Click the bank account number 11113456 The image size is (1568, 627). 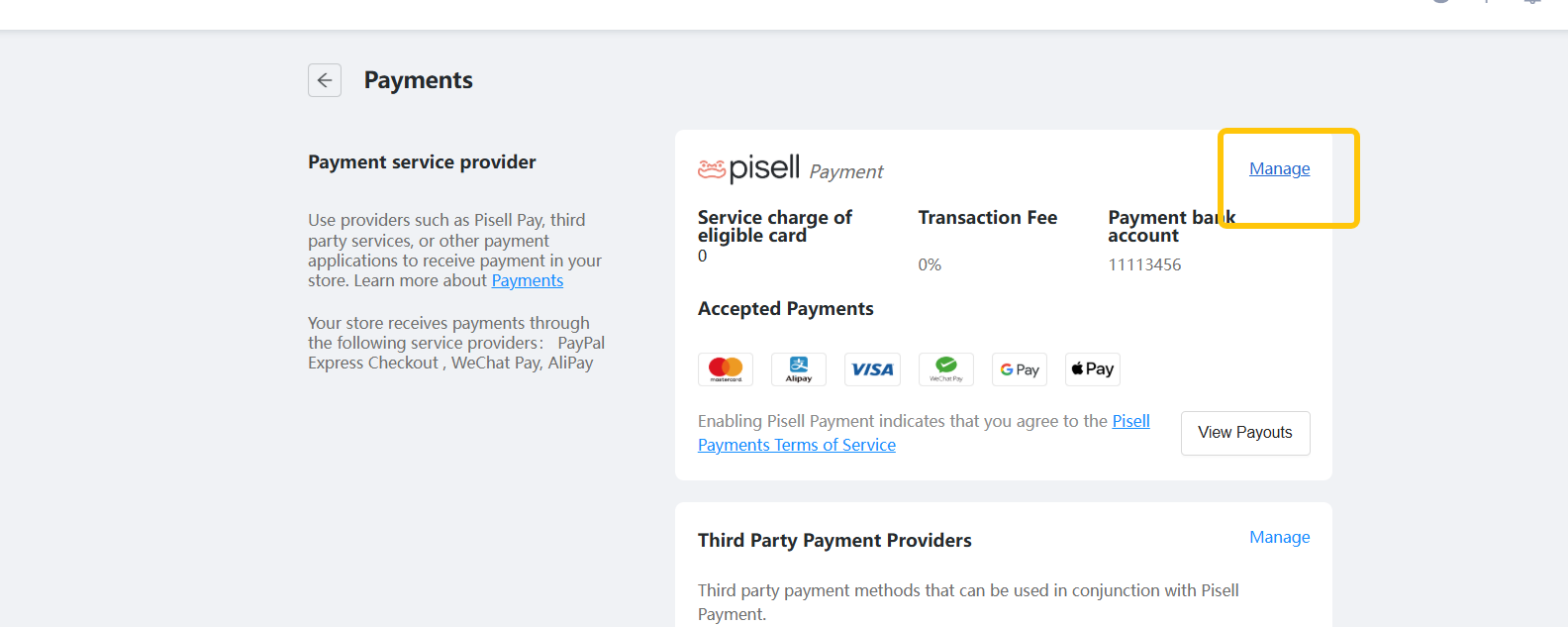1144,264
